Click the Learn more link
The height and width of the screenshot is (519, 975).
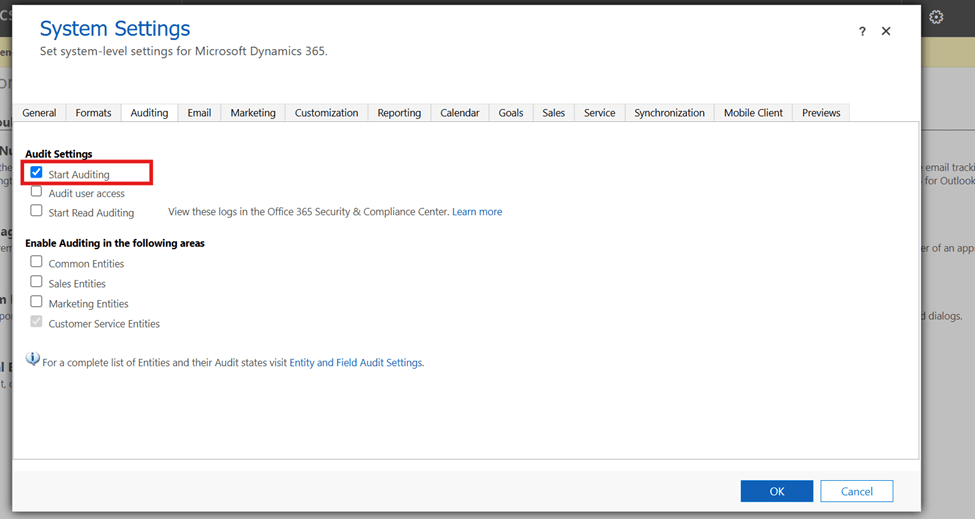click(477, 212)
